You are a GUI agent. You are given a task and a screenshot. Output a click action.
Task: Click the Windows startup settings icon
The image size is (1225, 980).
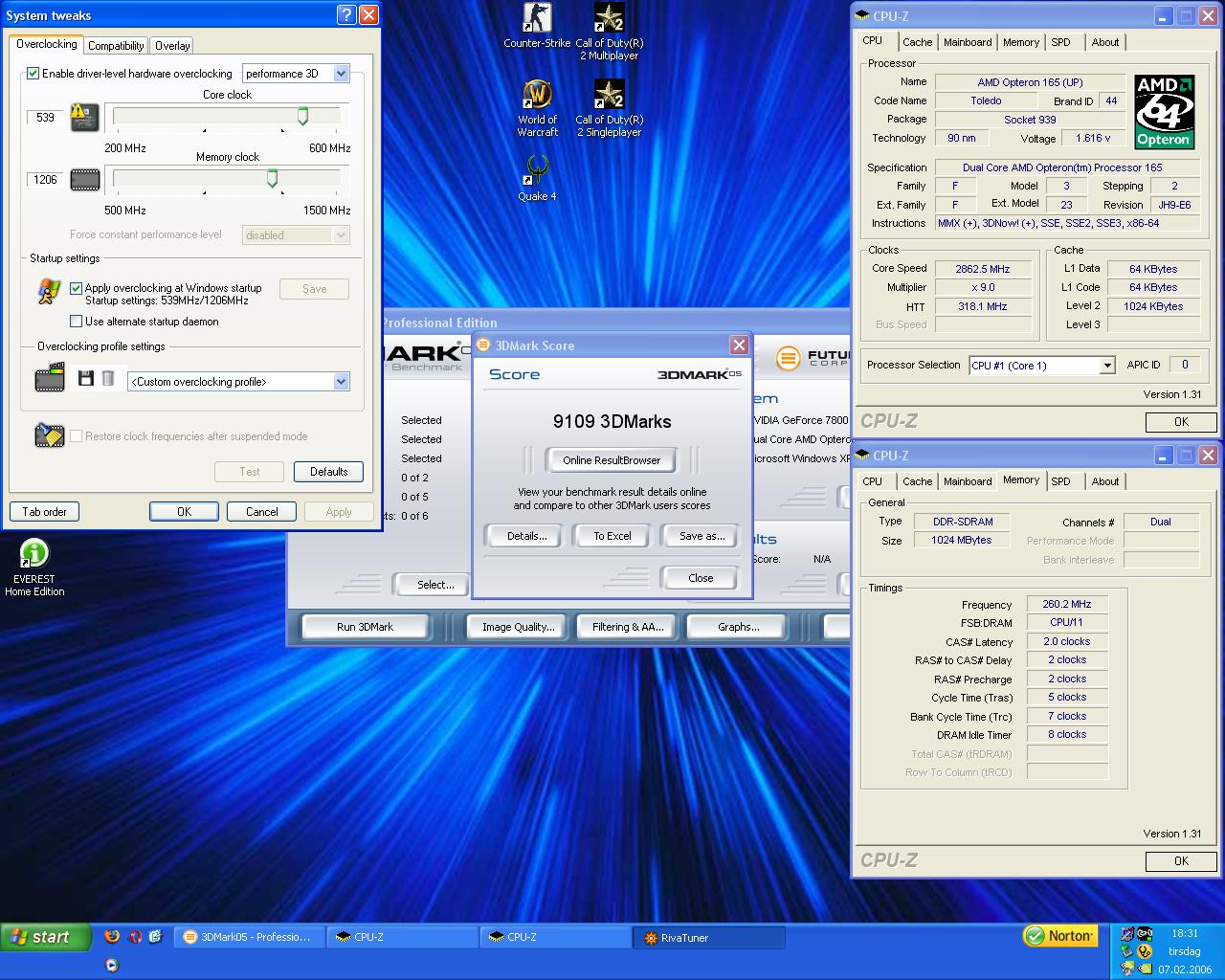[x=48, y=292]
